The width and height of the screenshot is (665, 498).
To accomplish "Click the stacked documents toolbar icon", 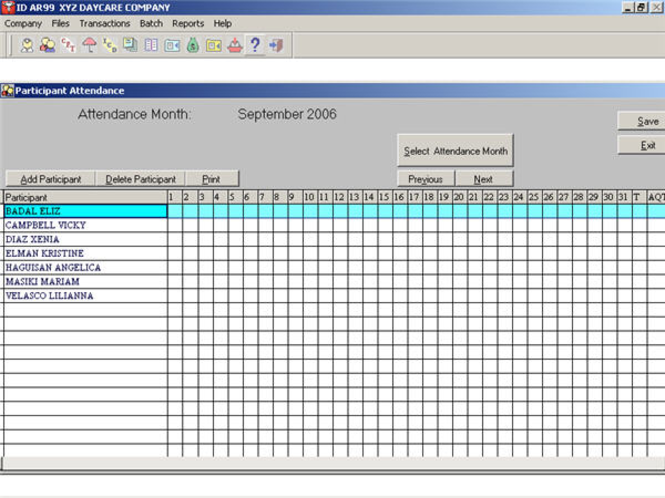I will pos(130,45).
